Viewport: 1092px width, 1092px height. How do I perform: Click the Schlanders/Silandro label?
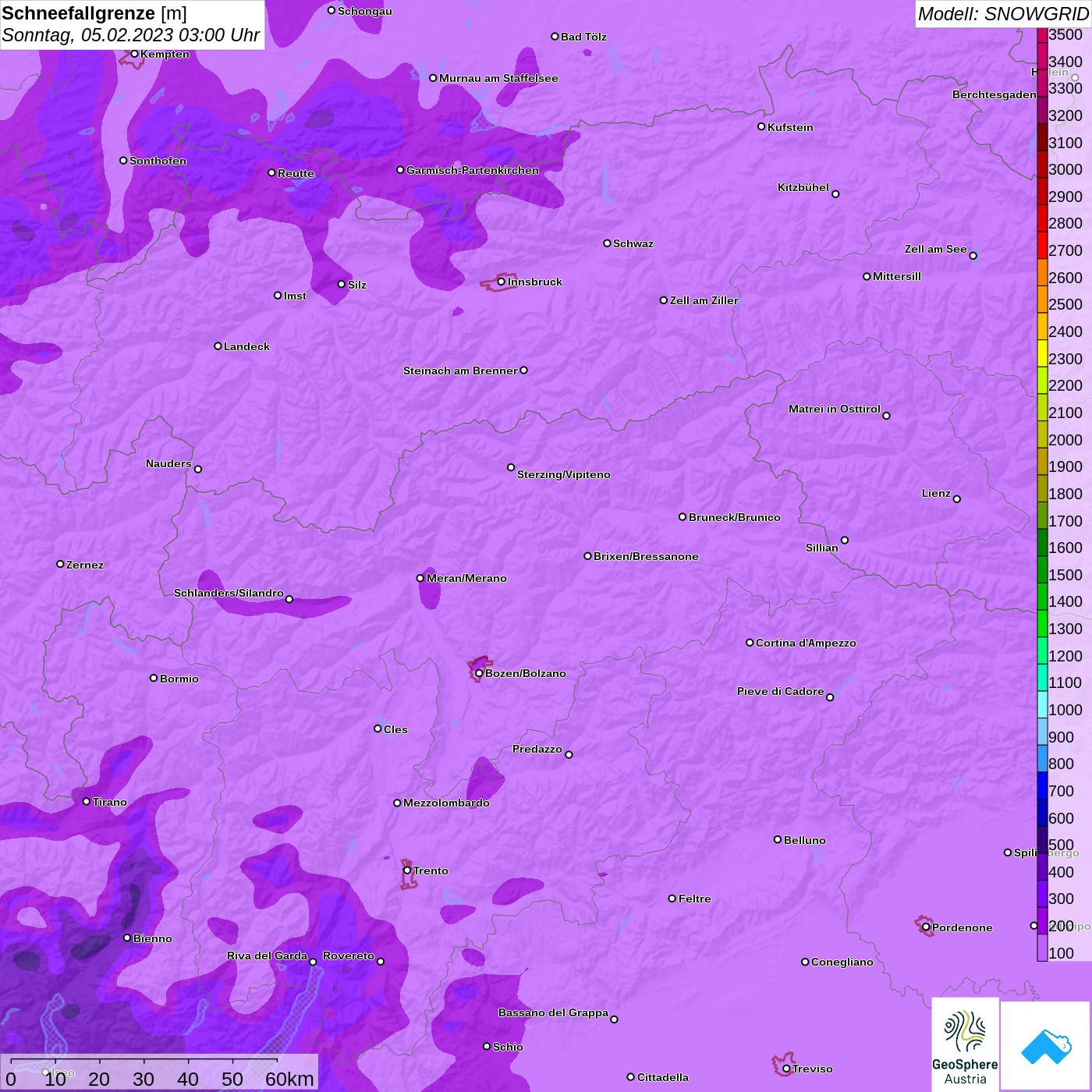229,593
